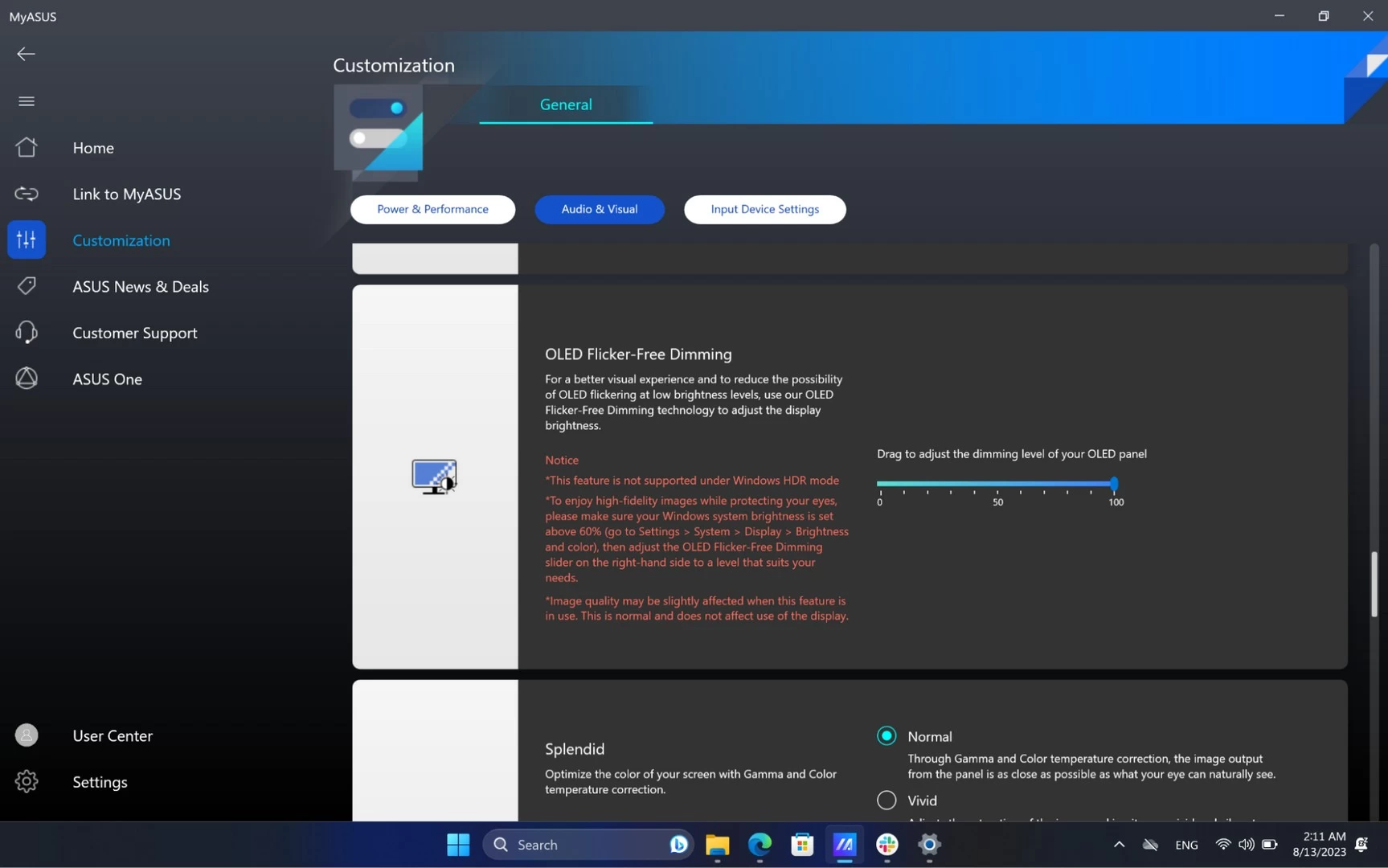Open the Settings gear in sidebar
This screenshot has width=1388, height=868.
(27, 781)
